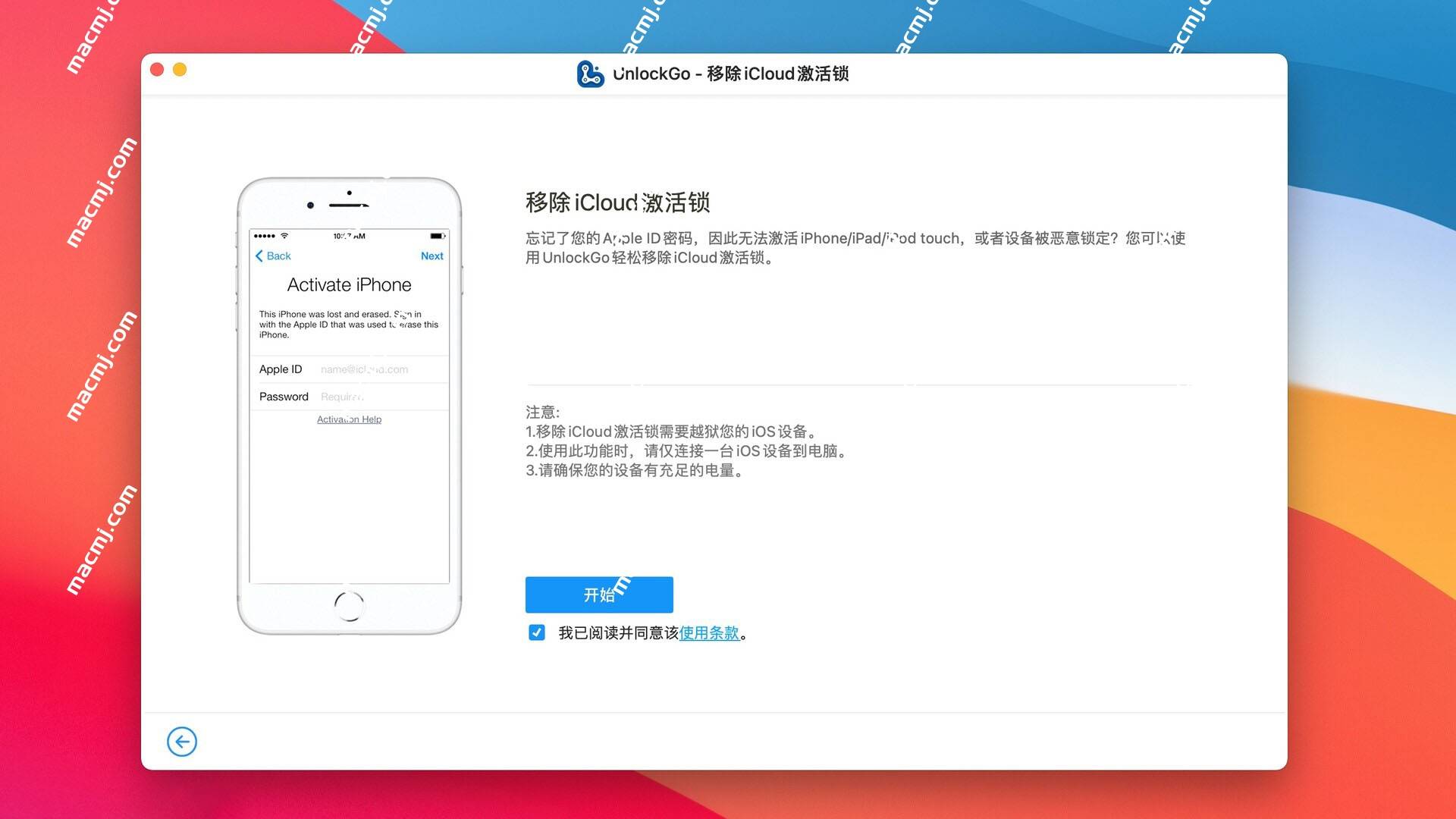1456x819 pixels.
Task: Click Activation Help text in mockup
Action: [x=349, y=419]
